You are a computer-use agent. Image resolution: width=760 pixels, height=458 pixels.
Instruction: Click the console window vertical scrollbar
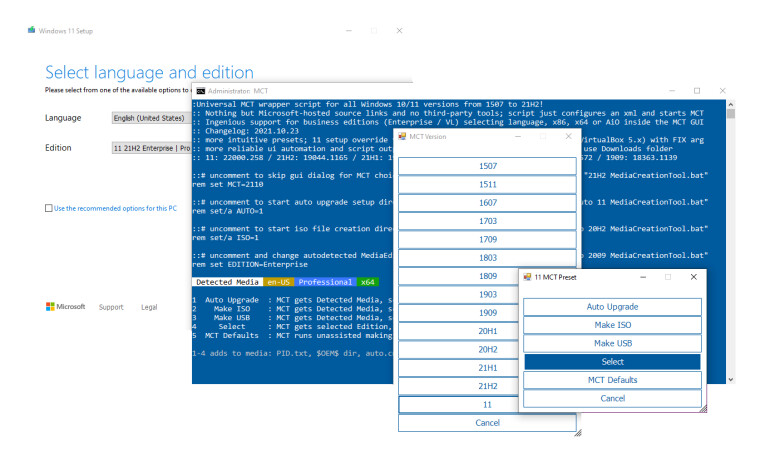click(731, 240)
